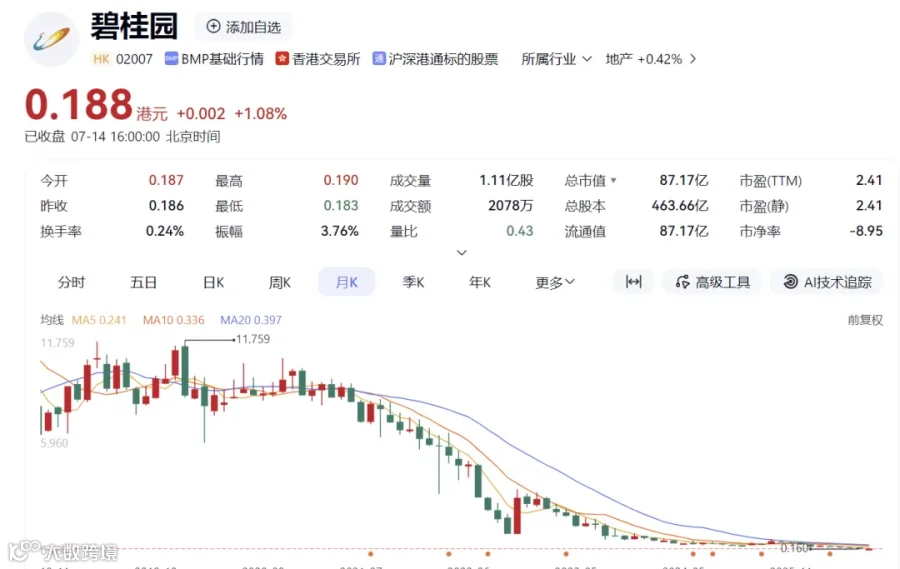Open AI技术追踪 feature
900x569 pixels.
pyautogui.click(x=827, y=282)
